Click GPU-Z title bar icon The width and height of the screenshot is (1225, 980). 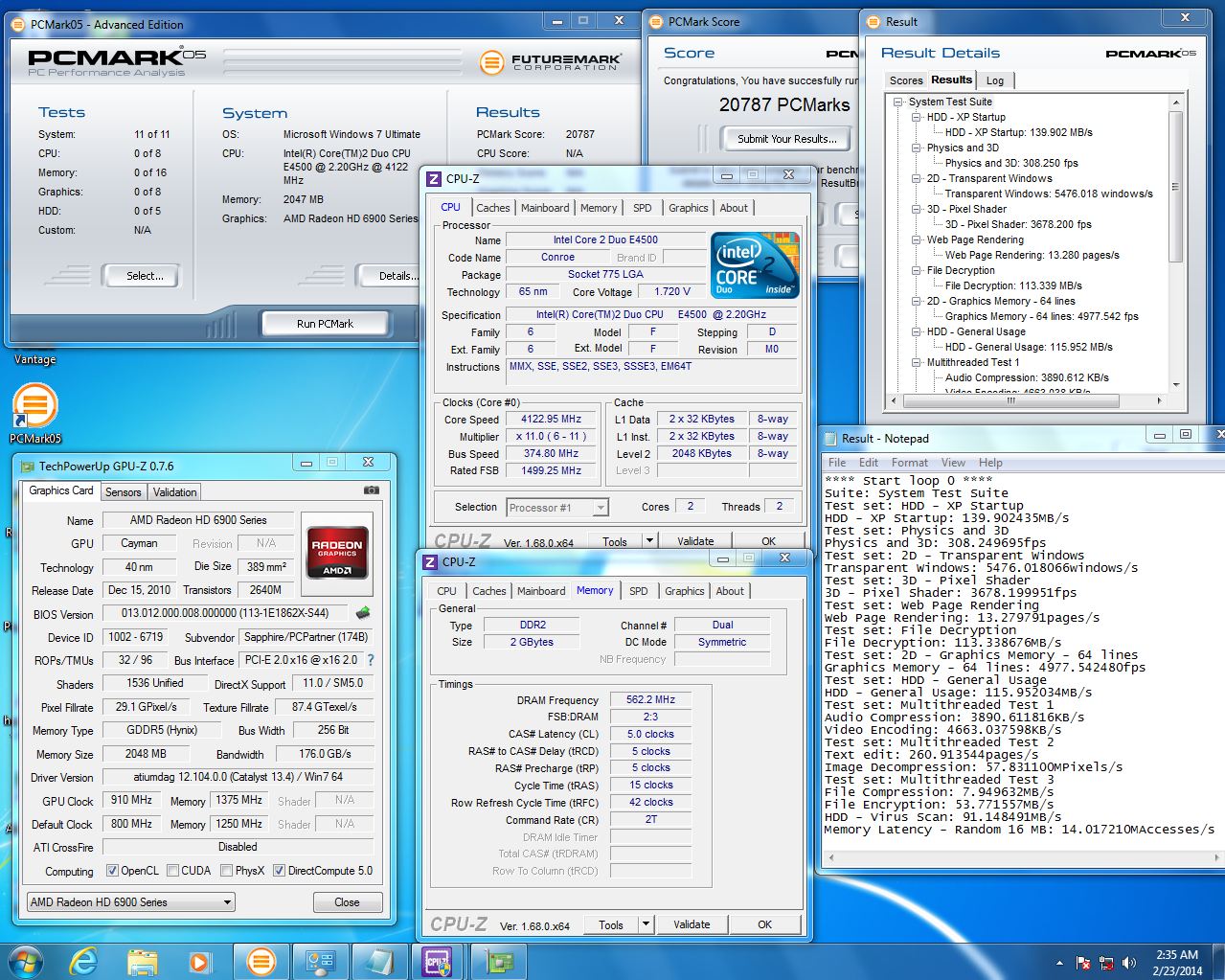(x=26, y=467)
